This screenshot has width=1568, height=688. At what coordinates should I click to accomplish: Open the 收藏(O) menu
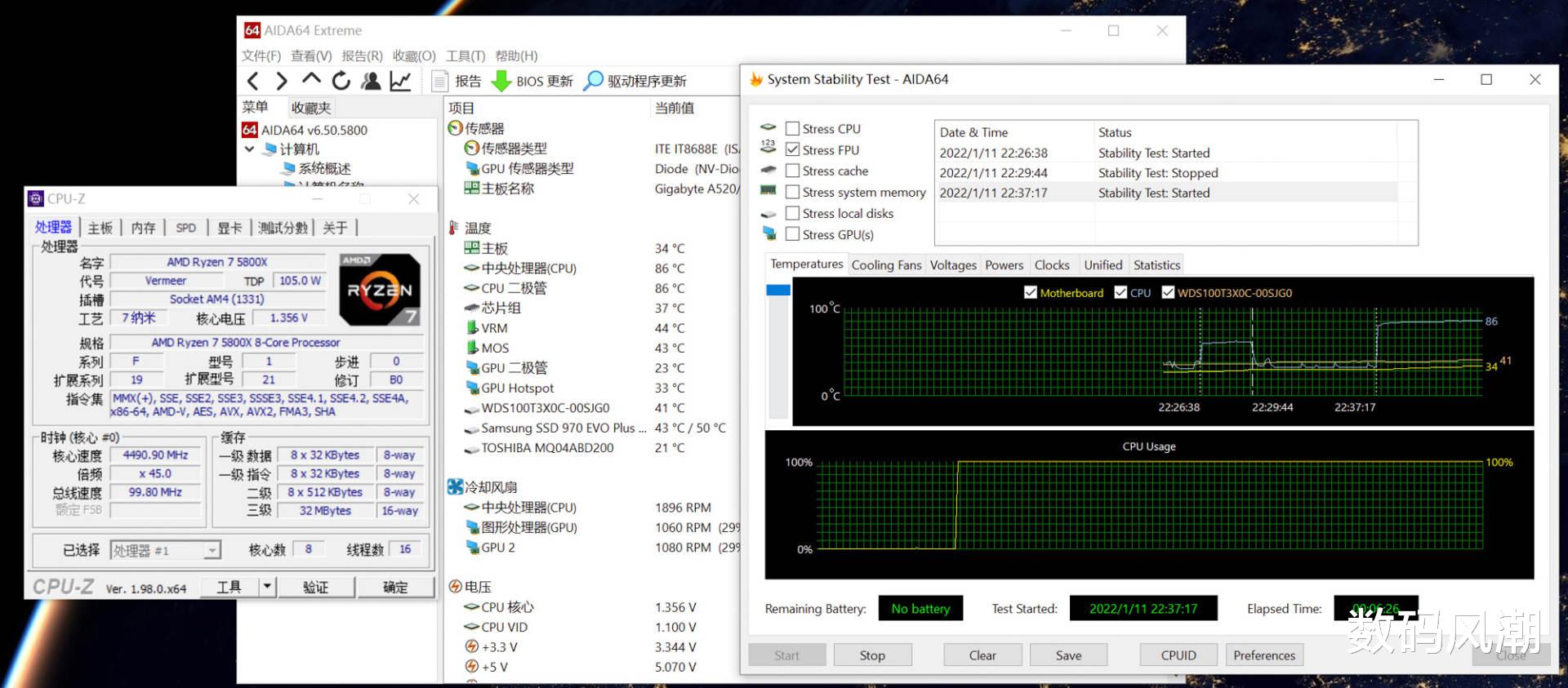414,55
